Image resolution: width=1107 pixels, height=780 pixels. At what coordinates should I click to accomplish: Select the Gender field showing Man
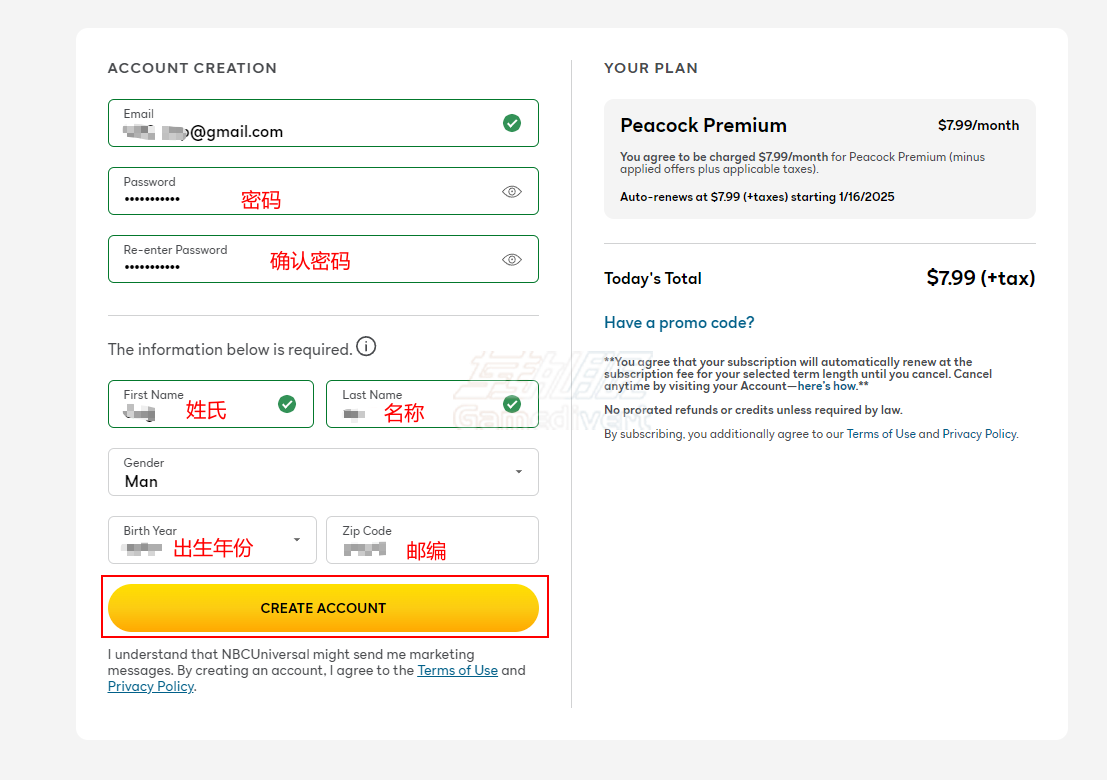323,472
